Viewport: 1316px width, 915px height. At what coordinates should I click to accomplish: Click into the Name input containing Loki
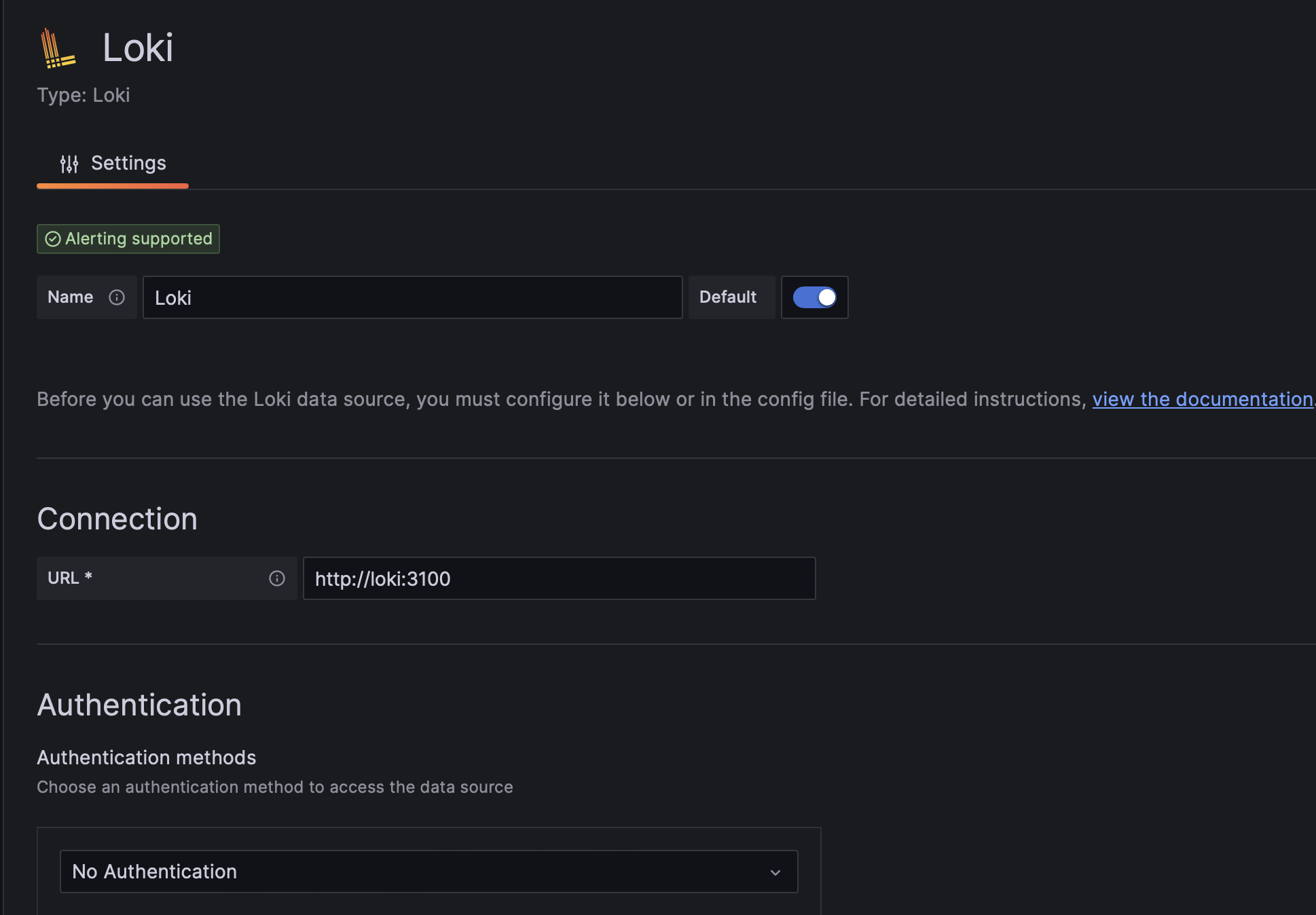tap(412, 297)
